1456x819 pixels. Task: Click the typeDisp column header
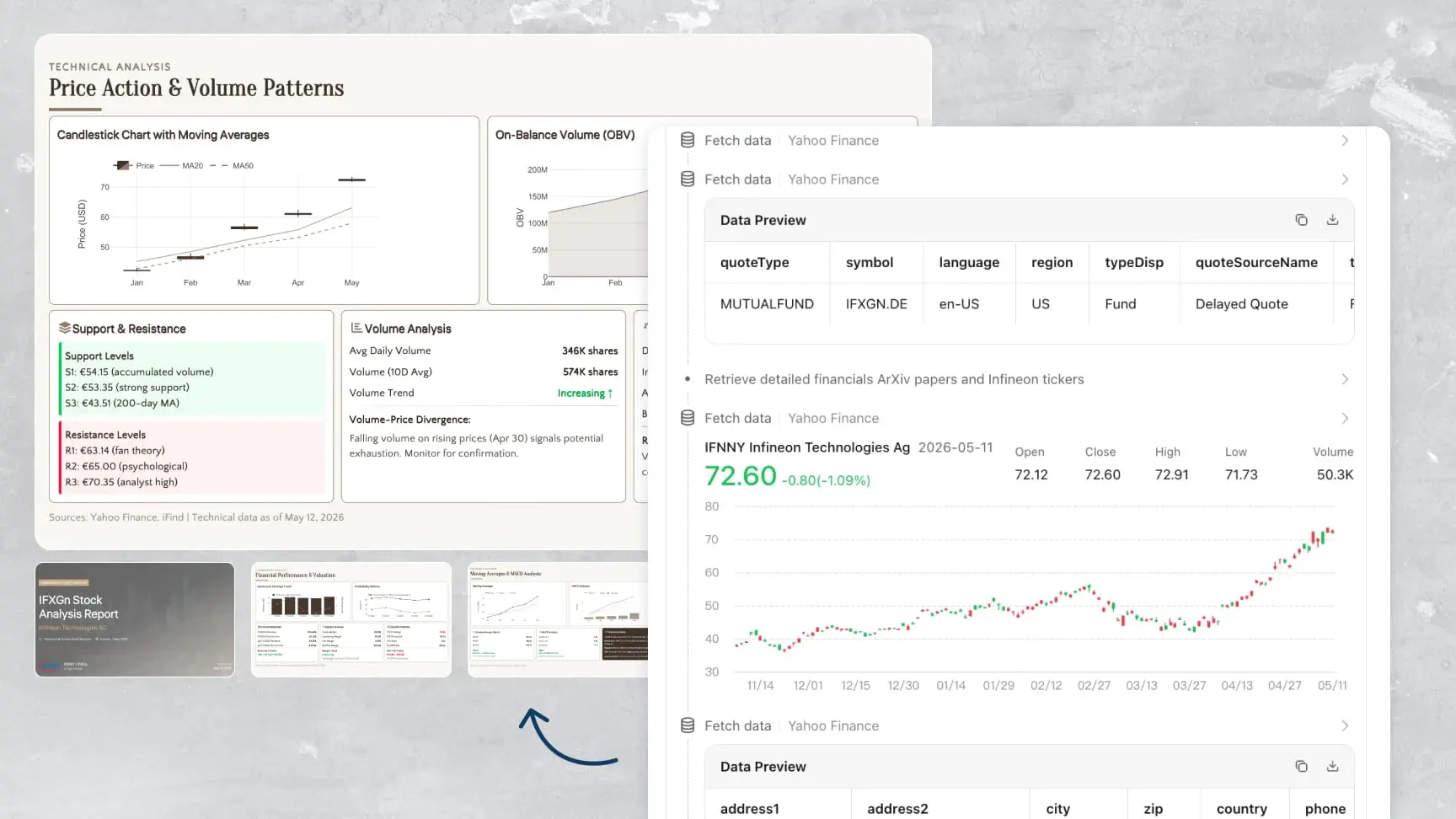(x=1134, y=262)
